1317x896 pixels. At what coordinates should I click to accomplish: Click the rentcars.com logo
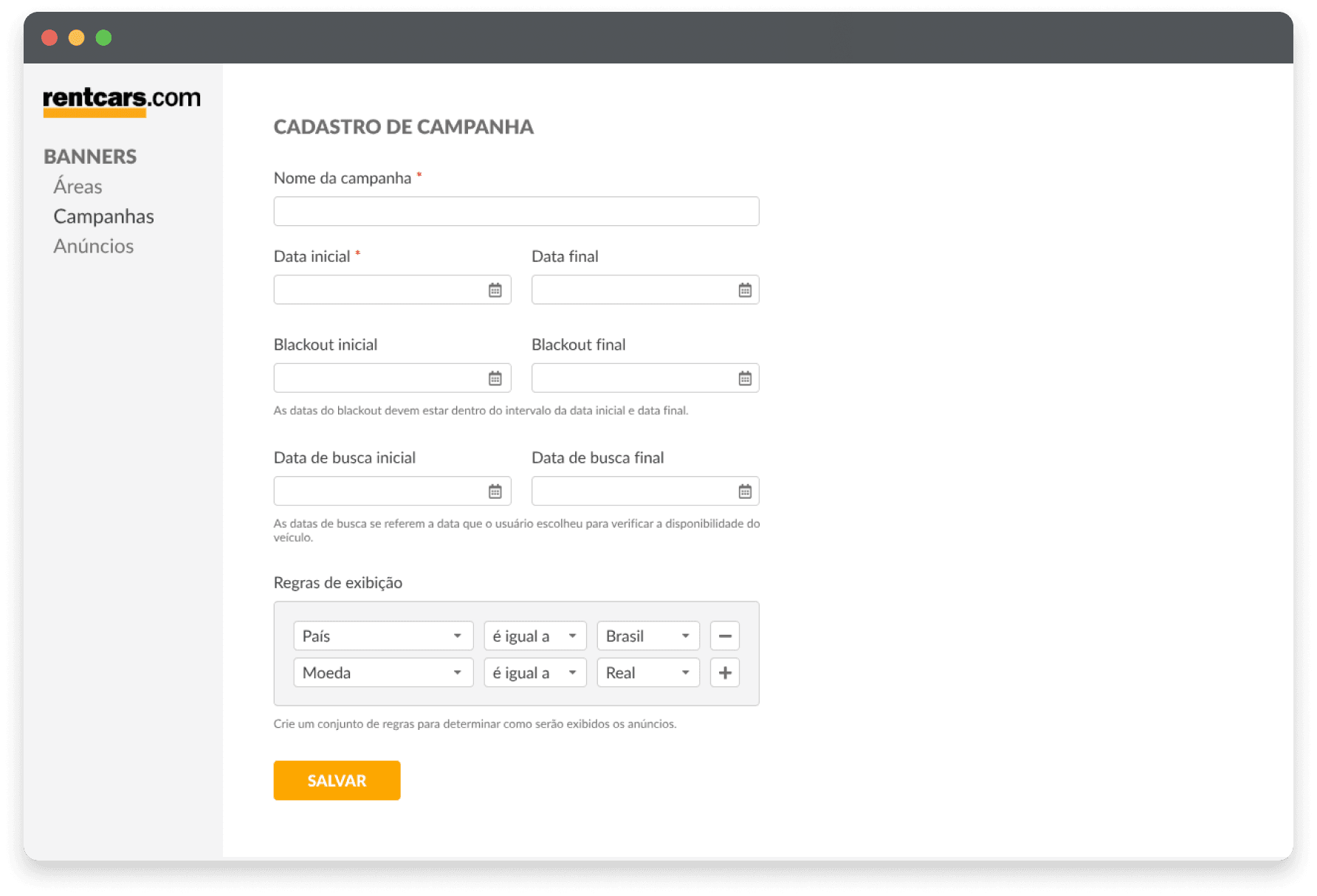(122, 101)
